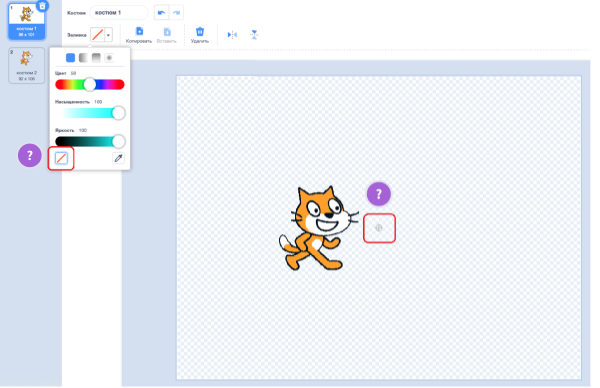600x388 pixels.
Task: Pick a color with the eyedropper tool
Action: pyautogui.click(x=118, y=158)
